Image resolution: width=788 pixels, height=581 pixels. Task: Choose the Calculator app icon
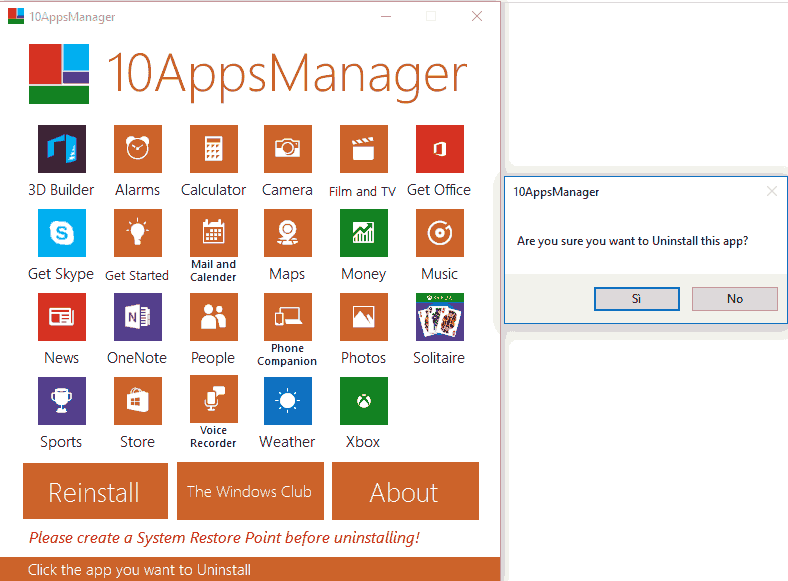pos(214,149)
